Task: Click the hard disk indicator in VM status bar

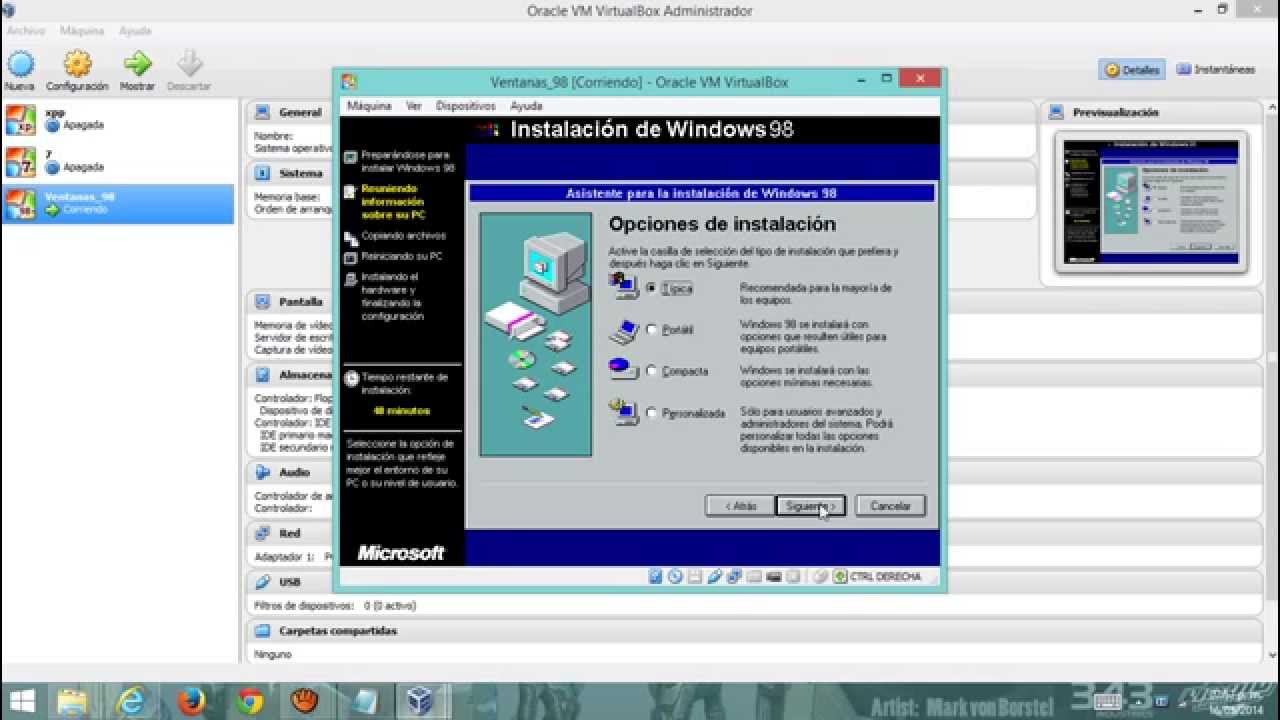Action: point(656,577)
